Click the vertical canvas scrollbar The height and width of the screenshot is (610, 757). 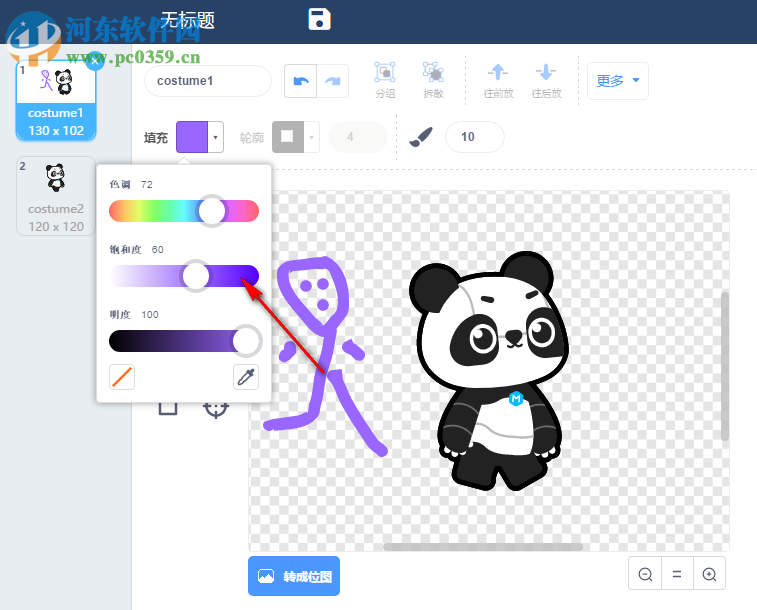click(724, 366)
